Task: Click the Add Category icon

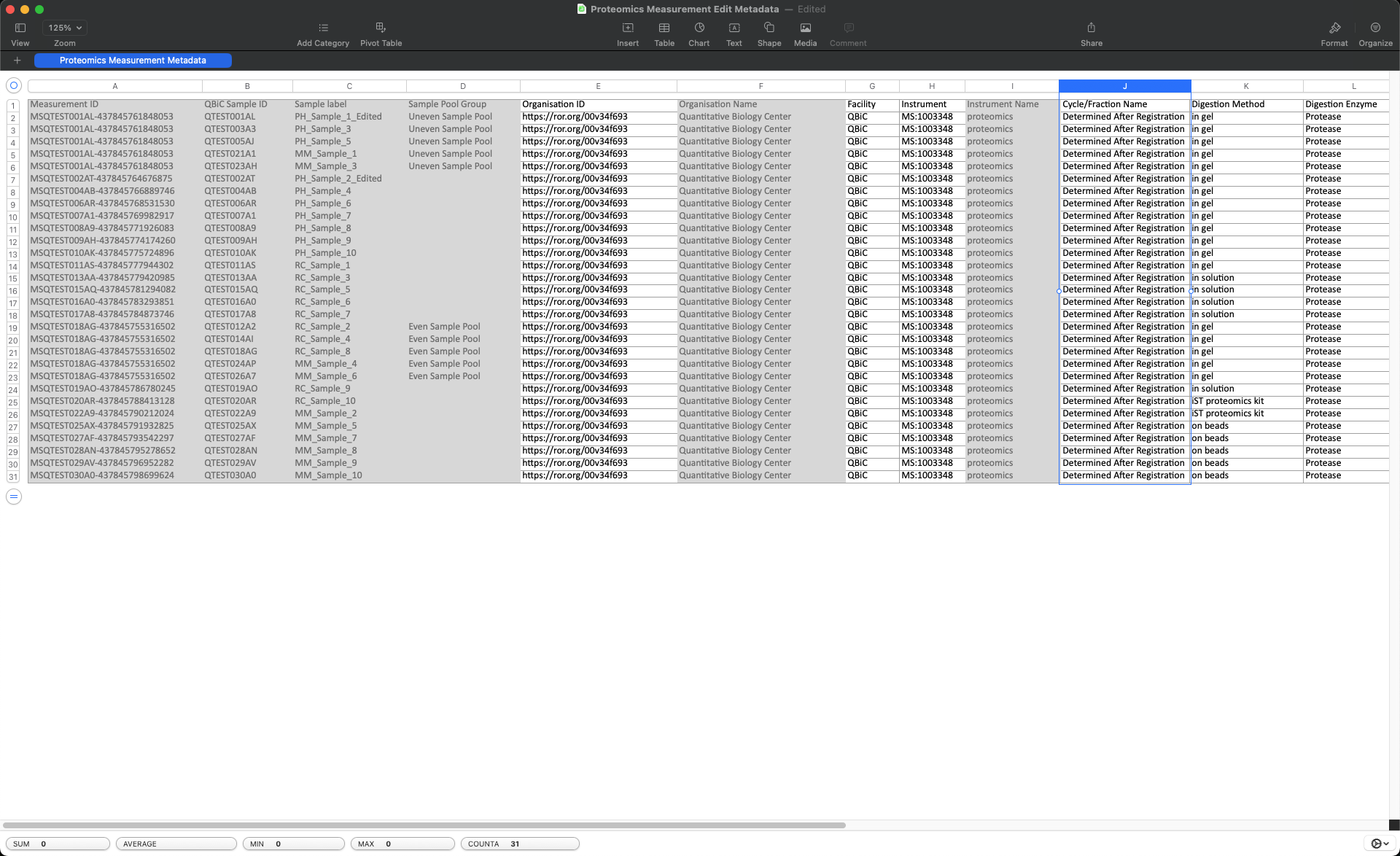Action: tap(322, 28)
